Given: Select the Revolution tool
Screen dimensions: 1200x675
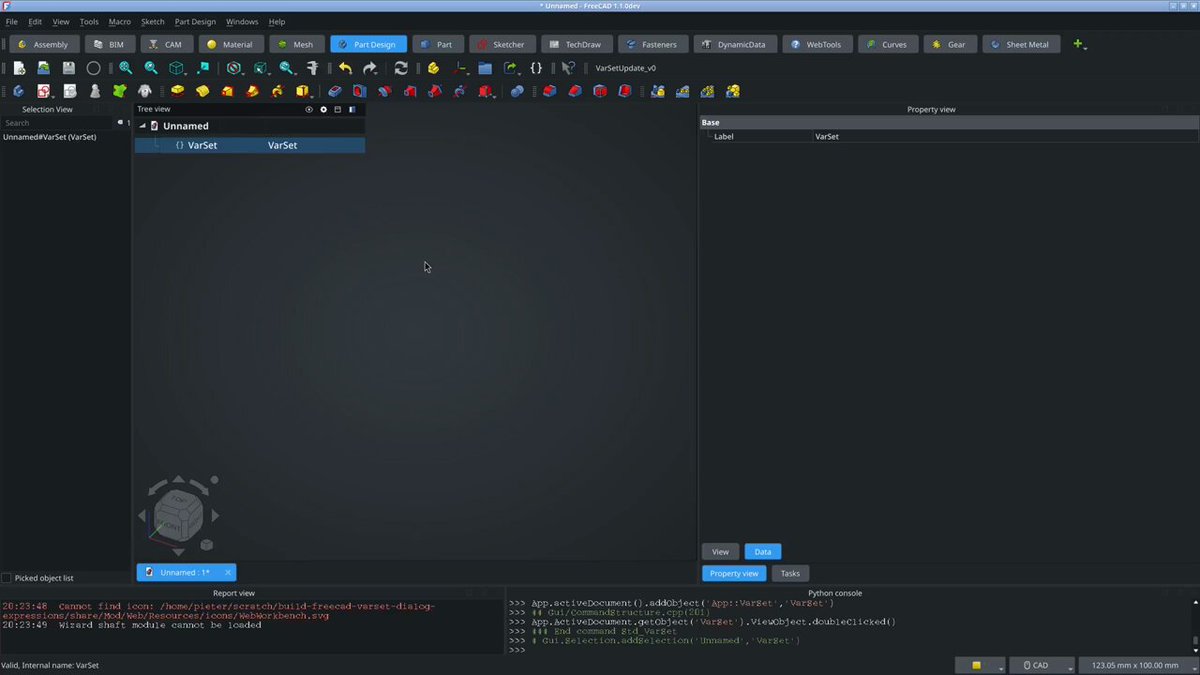Looking at the screenshot, I should 203,91.
